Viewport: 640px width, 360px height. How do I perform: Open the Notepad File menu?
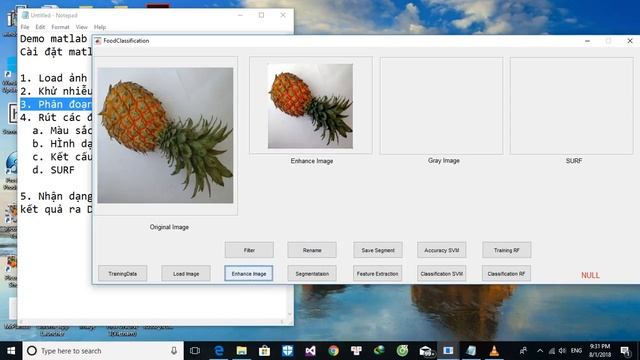[25, 27]
